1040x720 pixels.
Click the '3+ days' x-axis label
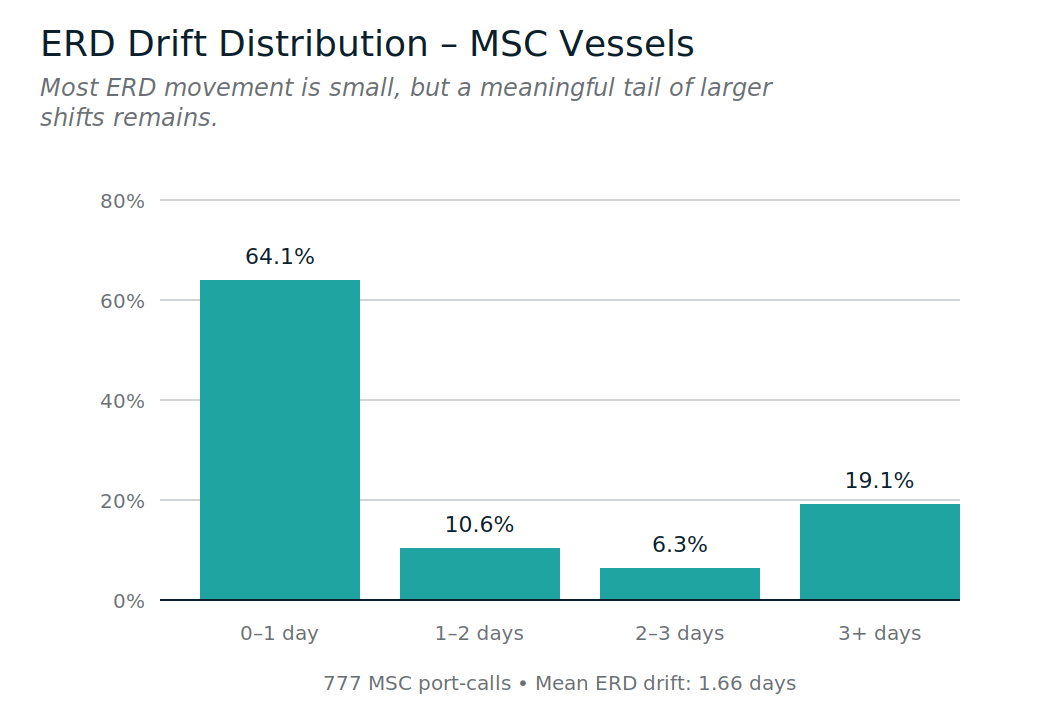click(x=880, y=634)
